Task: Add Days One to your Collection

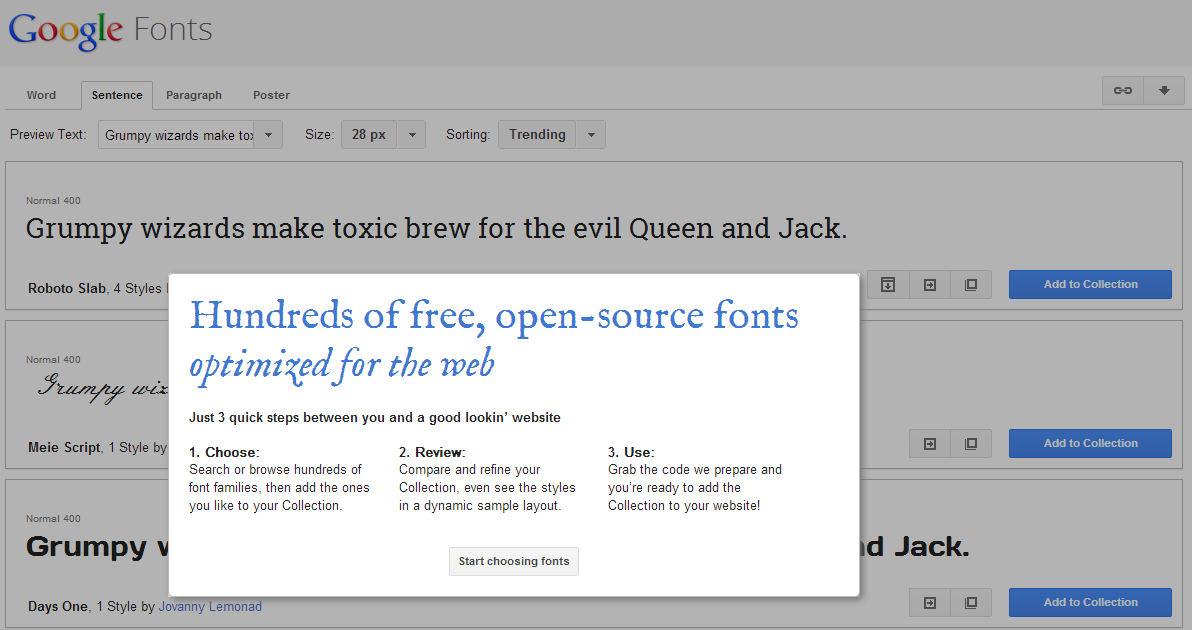Action: click(1089, 602)
